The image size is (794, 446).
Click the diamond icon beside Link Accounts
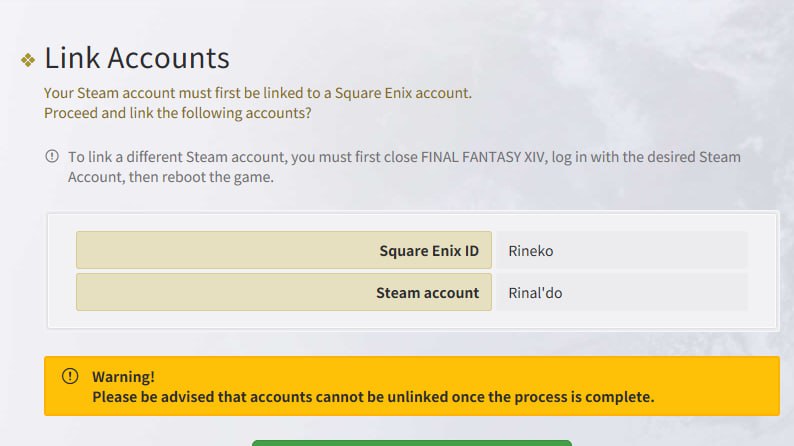(28, 61)
